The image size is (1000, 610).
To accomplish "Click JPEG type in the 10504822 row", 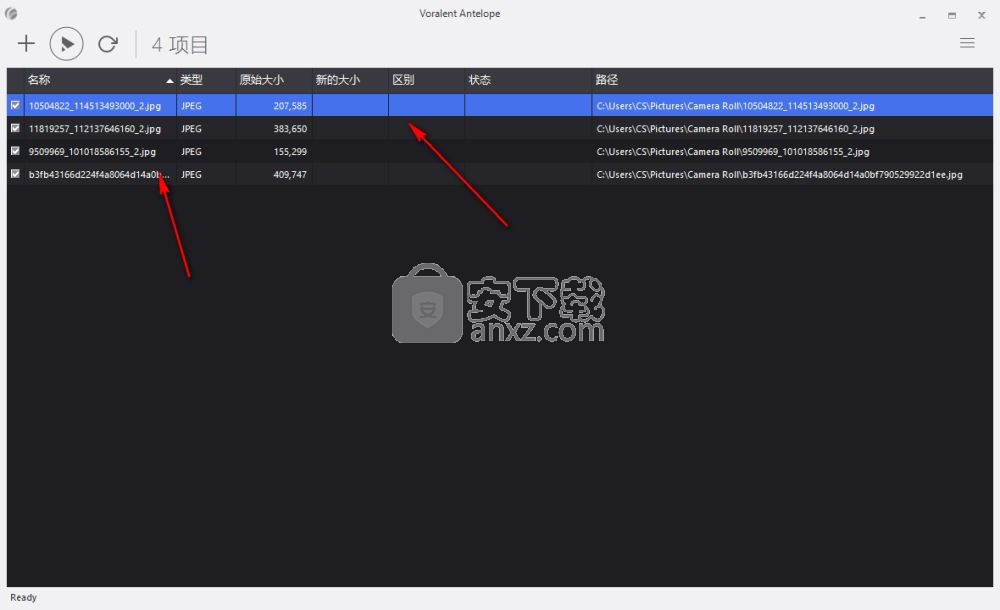I will click(191, 106).
